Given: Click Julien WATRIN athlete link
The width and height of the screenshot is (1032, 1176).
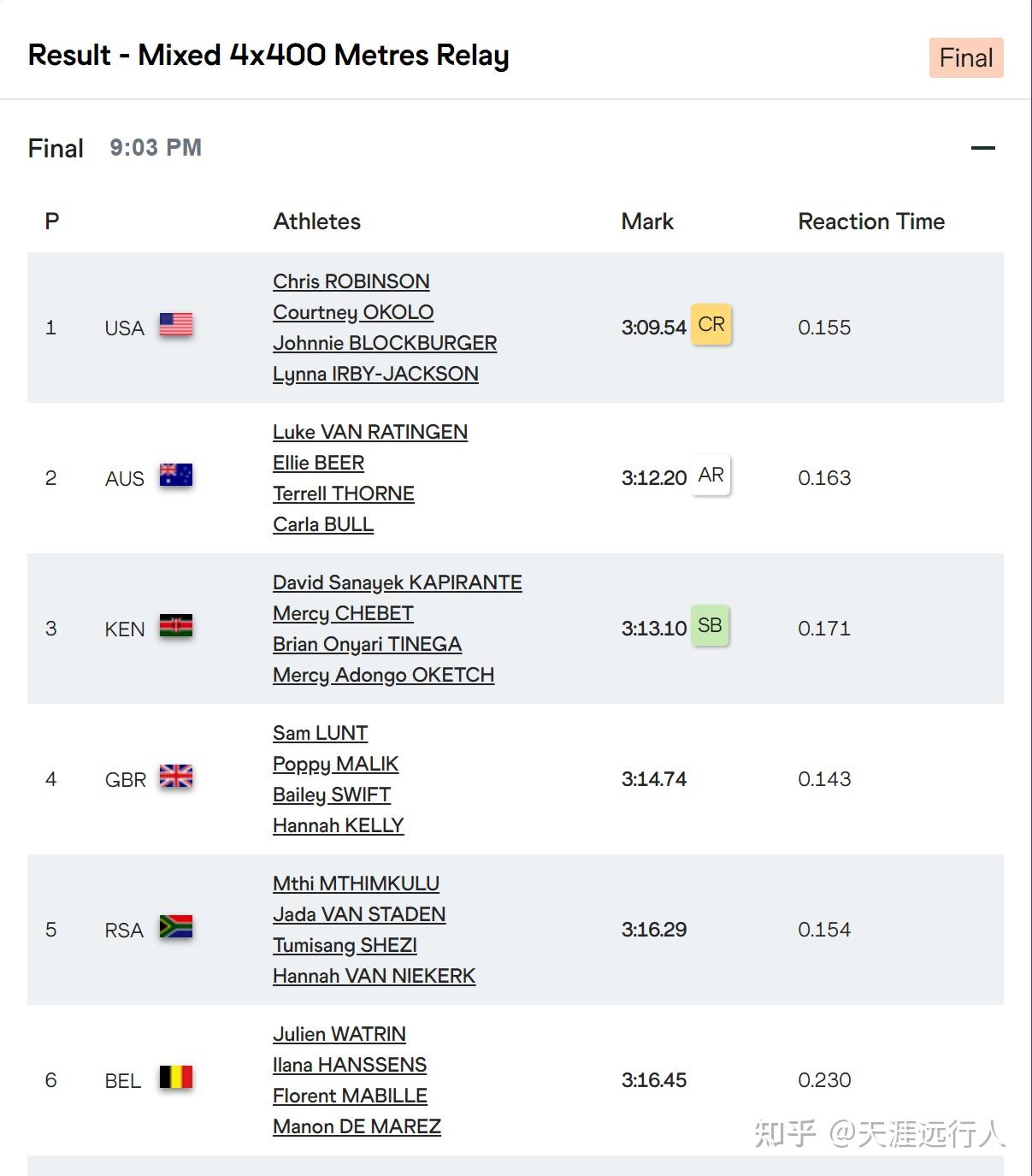Looking at the screenshot, I should (339, 1034).
